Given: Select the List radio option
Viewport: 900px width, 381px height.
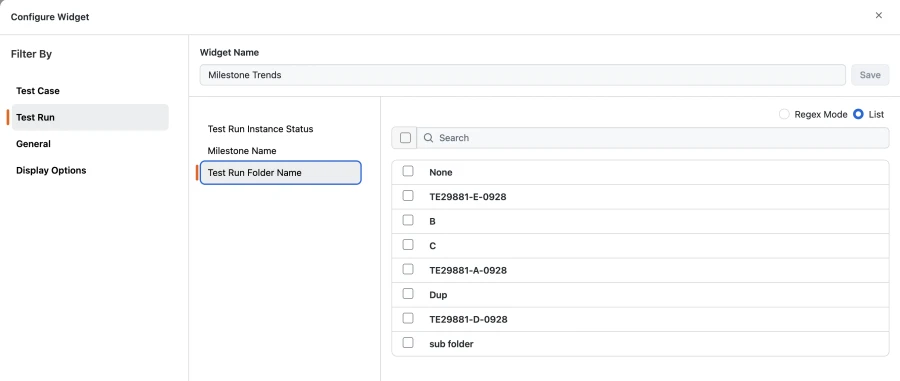Looking at the screenshot, I should 859,114.
